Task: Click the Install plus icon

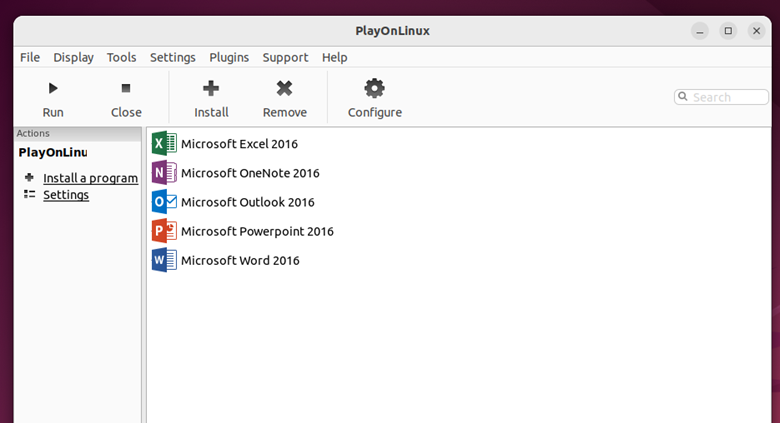Action: [x=211, y=89]
